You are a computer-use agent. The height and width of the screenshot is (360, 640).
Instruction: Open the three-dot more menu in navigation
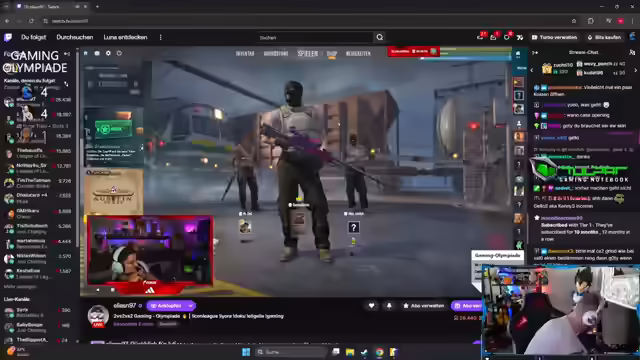(160, 38)
